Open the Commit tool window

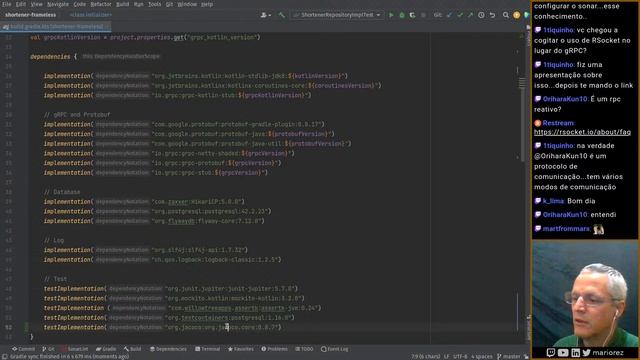coord(23,349)
